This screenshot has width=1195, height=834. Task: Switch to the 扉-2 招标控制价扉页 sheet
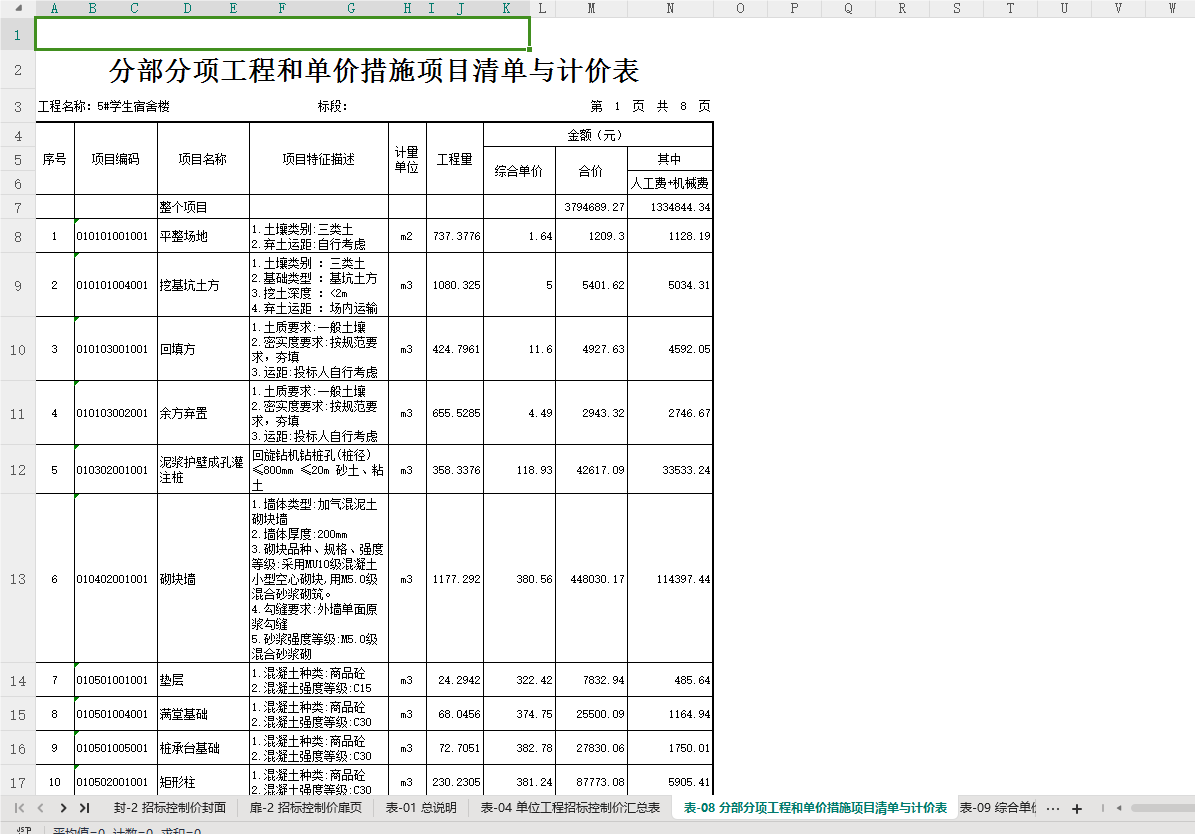click(306, 808)
